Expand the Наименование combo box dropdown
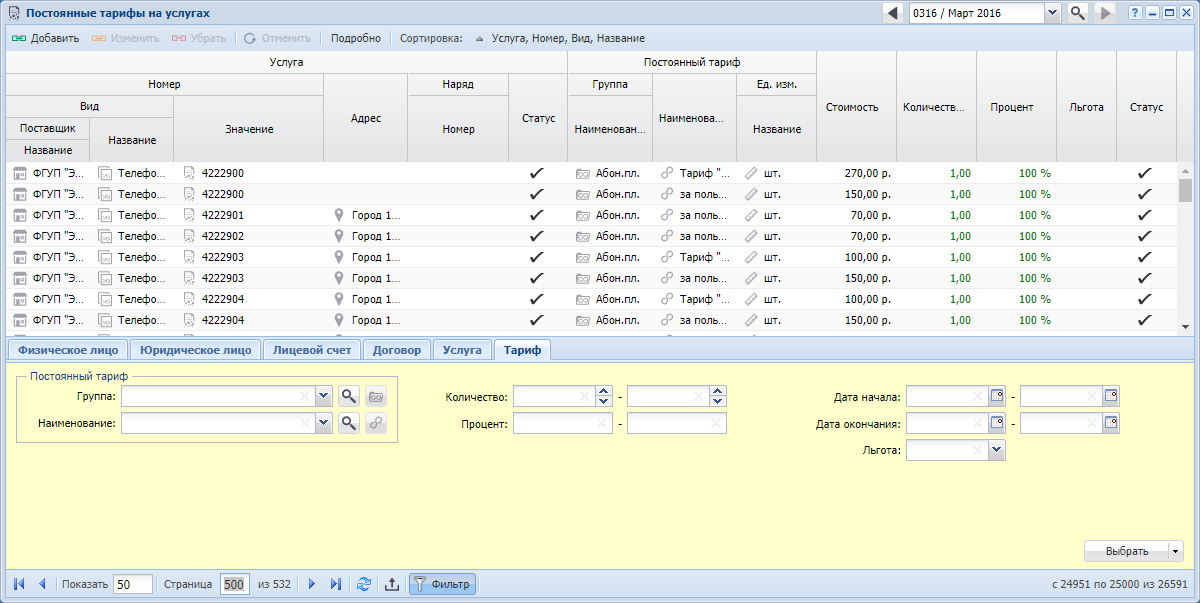 click(x=323, y=424)
